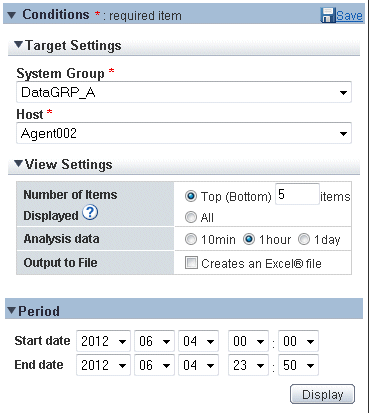Focus the items count input field
Viewport: 369px width, 413px height.
pyautogui.click(x=297, y=194)
